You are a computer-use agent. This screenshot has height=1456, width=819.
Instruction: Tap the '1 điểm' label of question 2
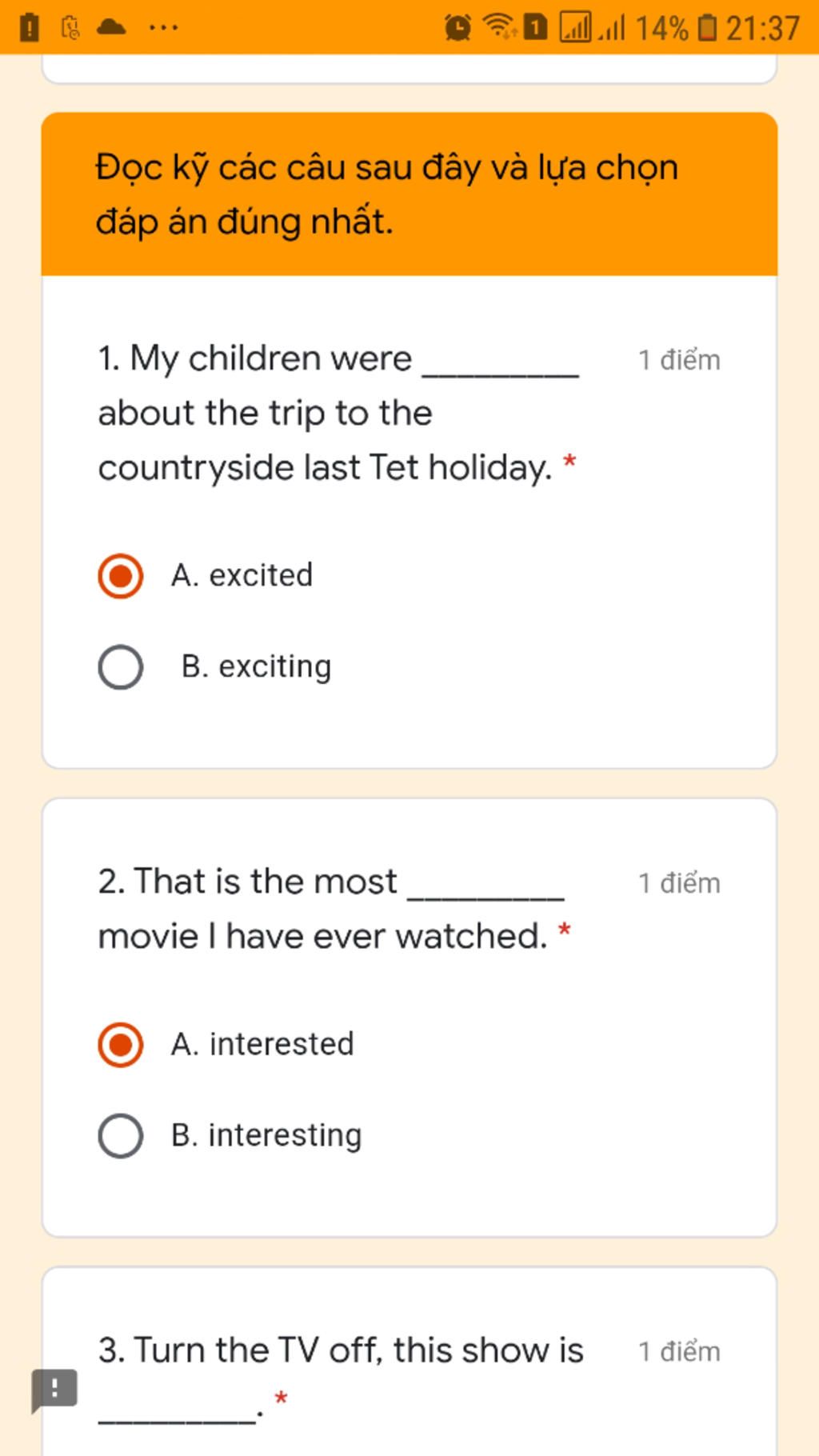point(679,883)
